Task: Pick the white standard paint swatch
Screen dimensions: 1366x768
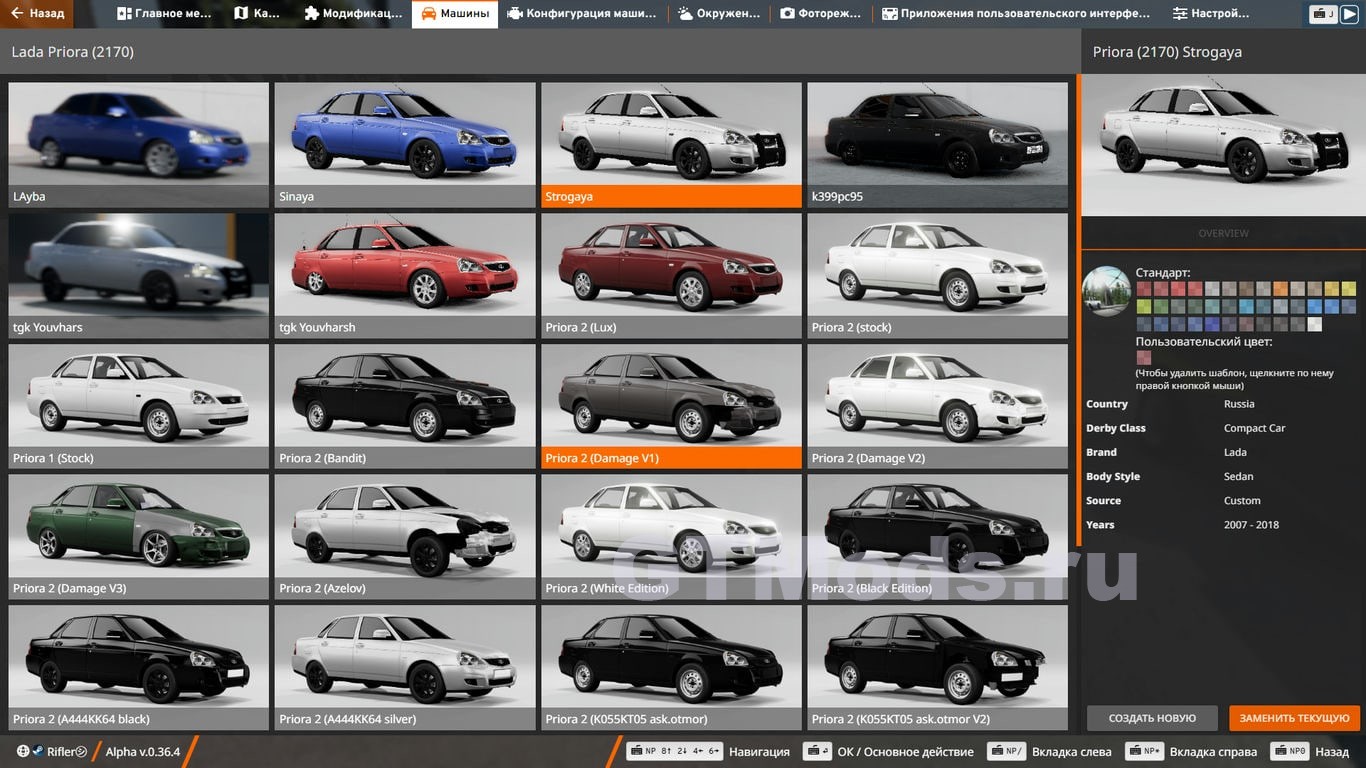Action: coord(1315,324)
